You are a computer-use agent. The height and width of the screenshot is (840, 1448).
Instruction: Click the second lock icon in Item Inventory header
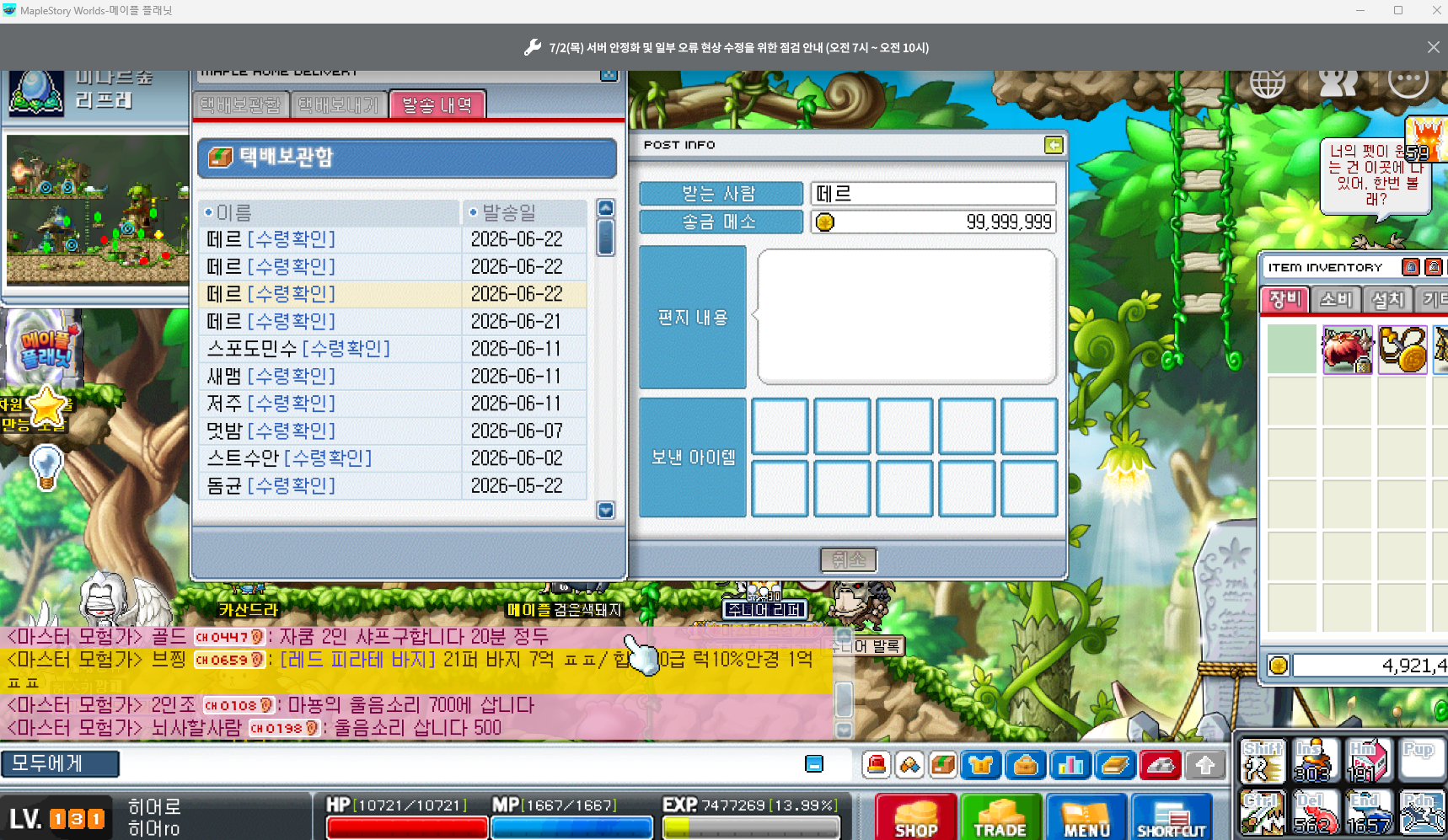[1433, 267]
